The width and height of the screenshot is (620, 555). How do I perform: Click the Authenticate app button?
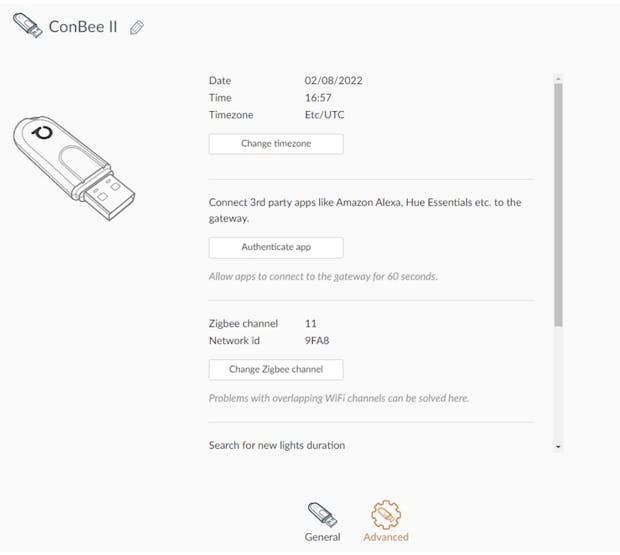[276, 247]
